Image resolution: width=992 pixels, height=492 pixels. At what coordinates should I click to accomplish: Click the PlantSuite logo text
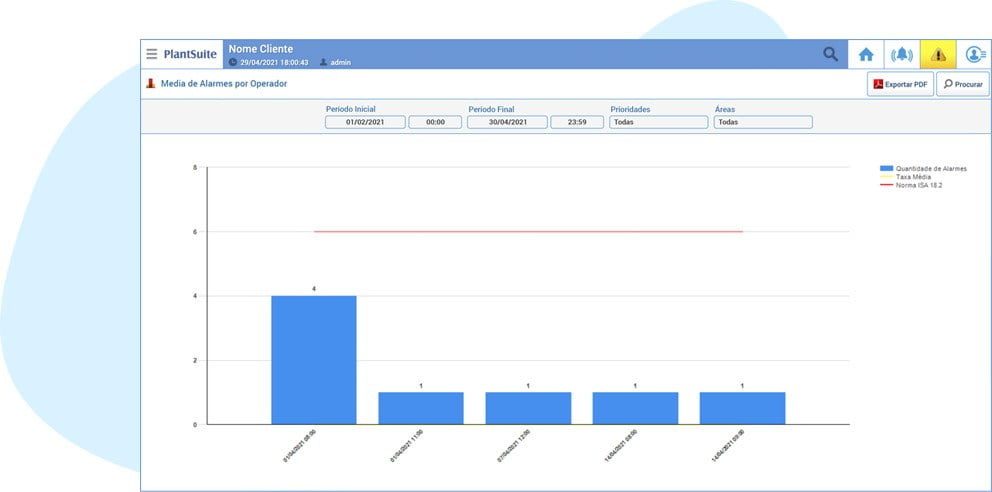[x=190, y=54]
